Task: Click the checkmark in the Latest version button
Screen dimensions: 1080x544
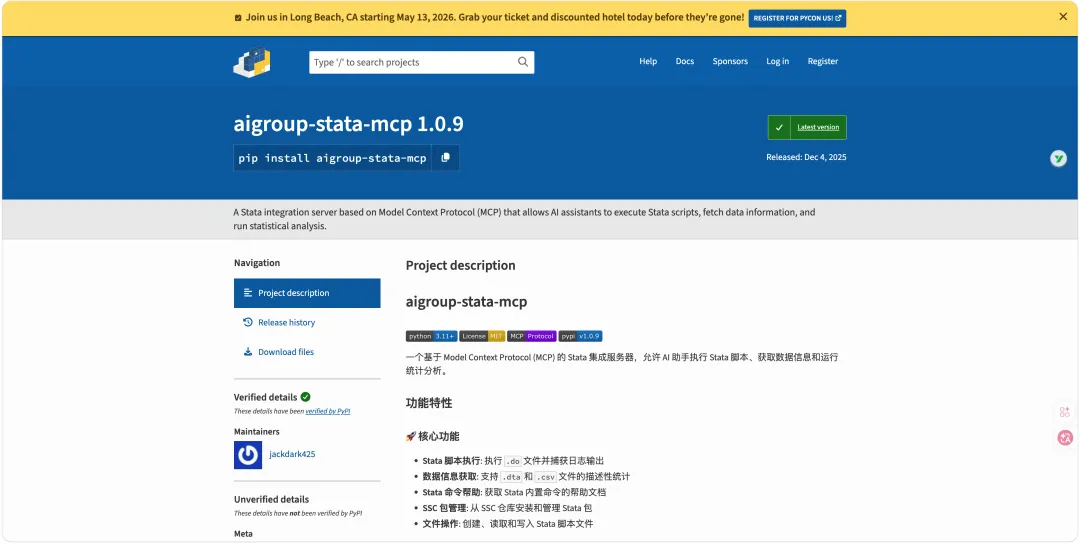Action: point(779,127)
